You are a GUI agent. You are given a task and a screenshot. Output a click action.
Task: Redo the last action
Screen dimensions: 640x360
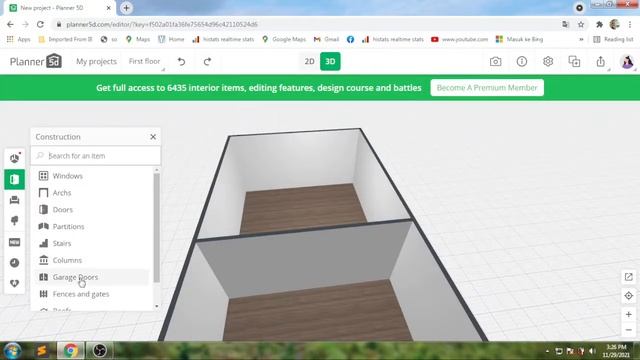(x=207, y=62)
